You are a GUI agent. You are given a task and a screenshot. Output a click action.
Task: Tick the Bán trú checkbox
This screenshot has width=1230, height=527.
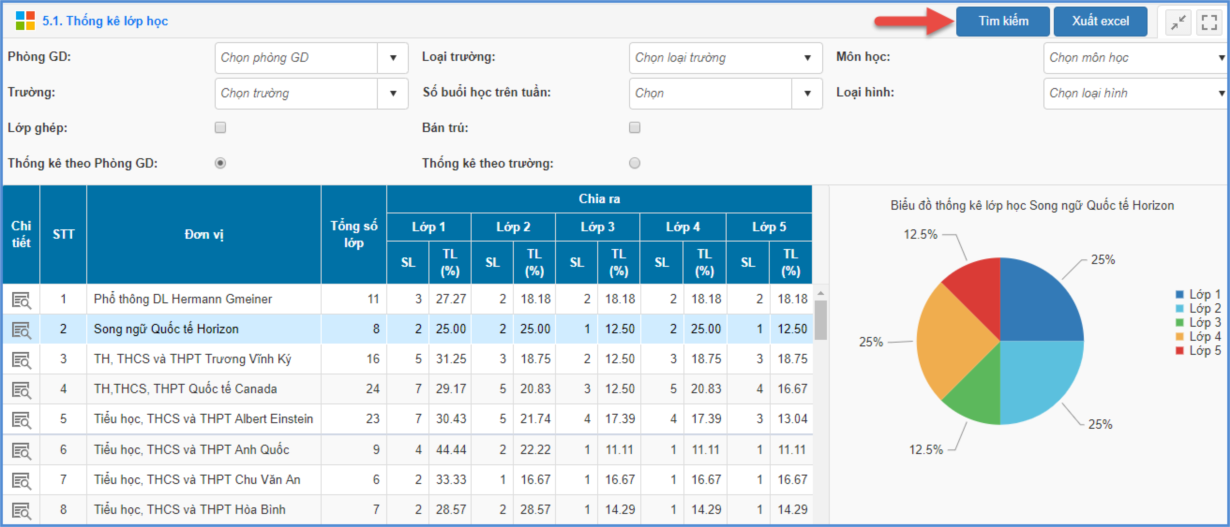(x=634, y=128)
